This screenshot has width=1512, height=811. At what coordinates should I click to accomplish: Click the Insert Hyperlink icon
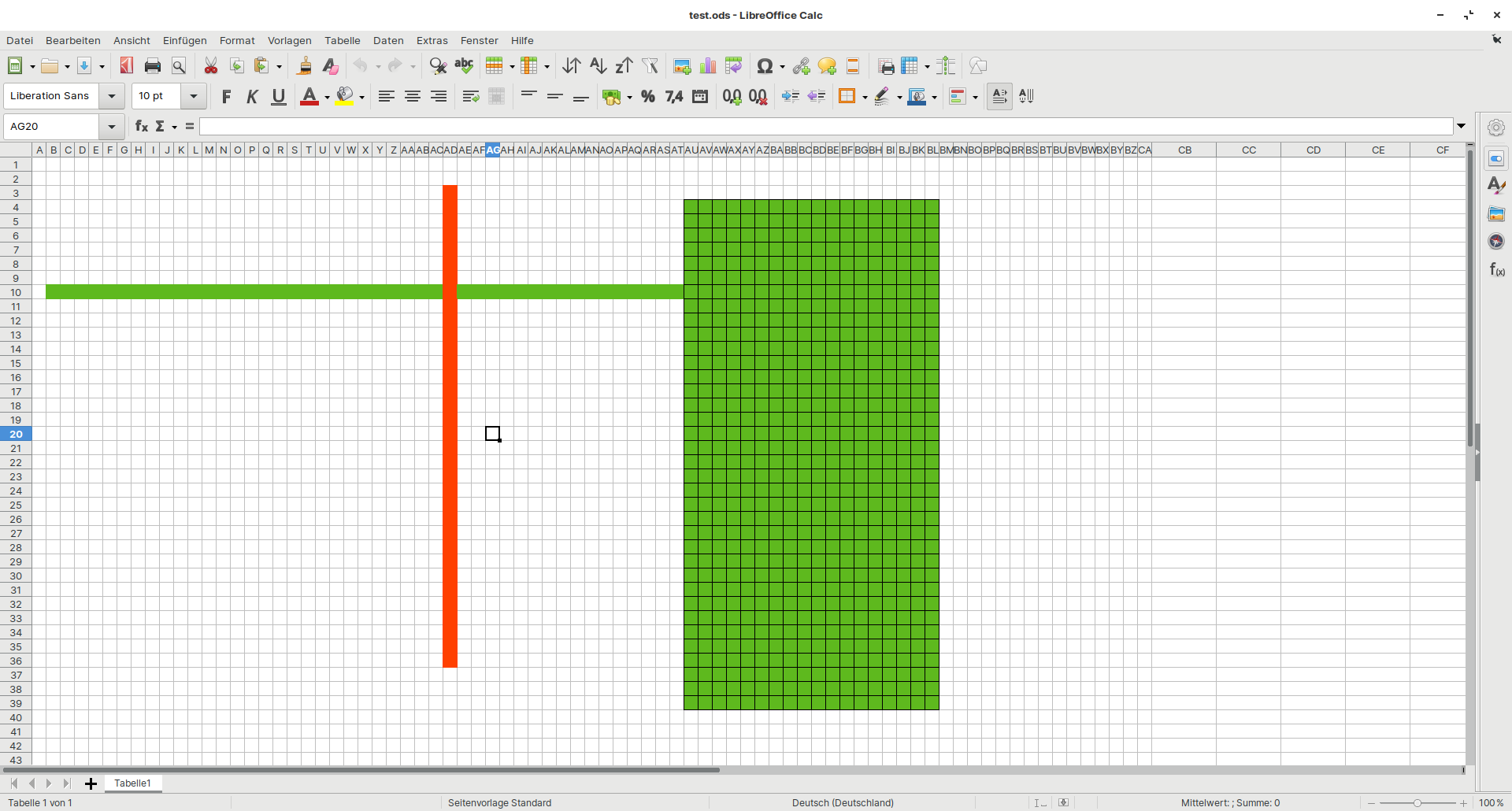pyautogui.click(x=802, y=66)
